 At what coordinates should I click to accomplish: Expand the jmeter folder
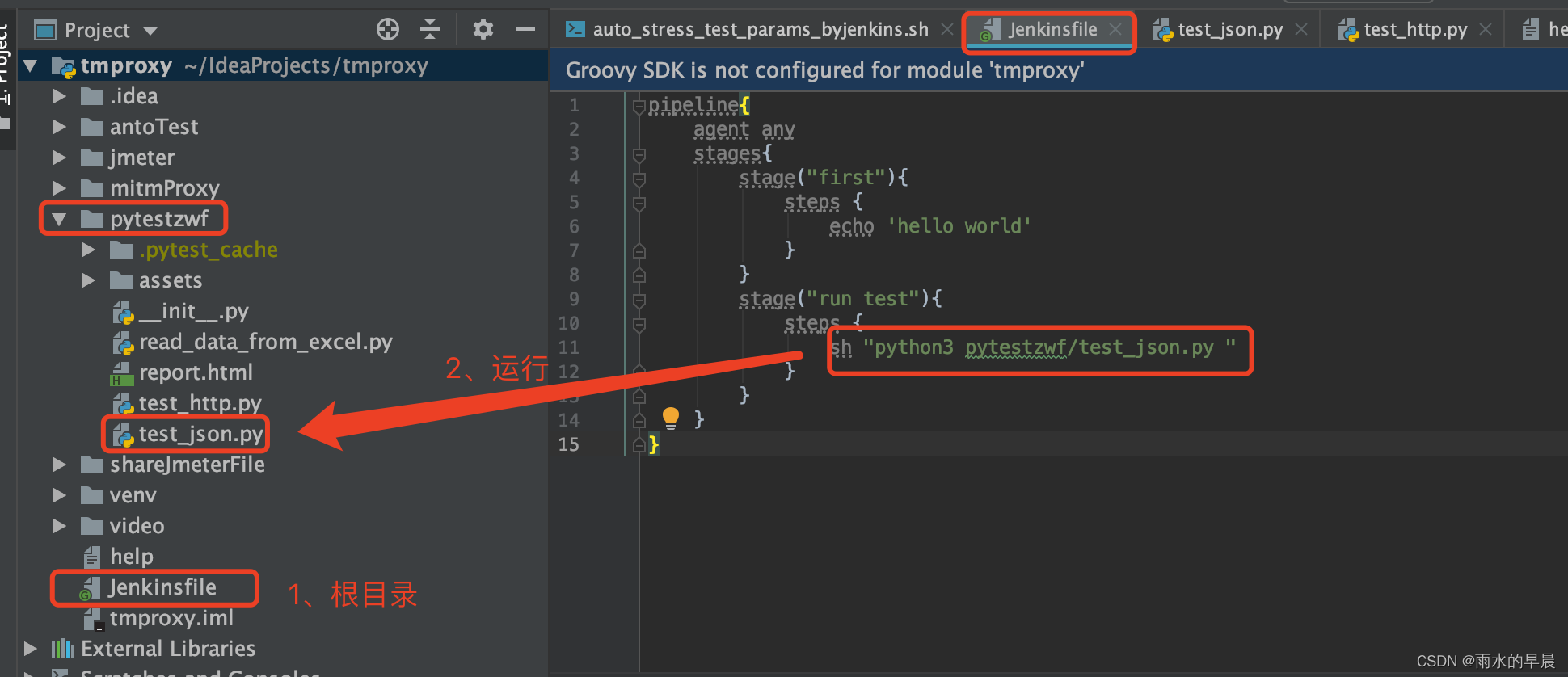59,158
